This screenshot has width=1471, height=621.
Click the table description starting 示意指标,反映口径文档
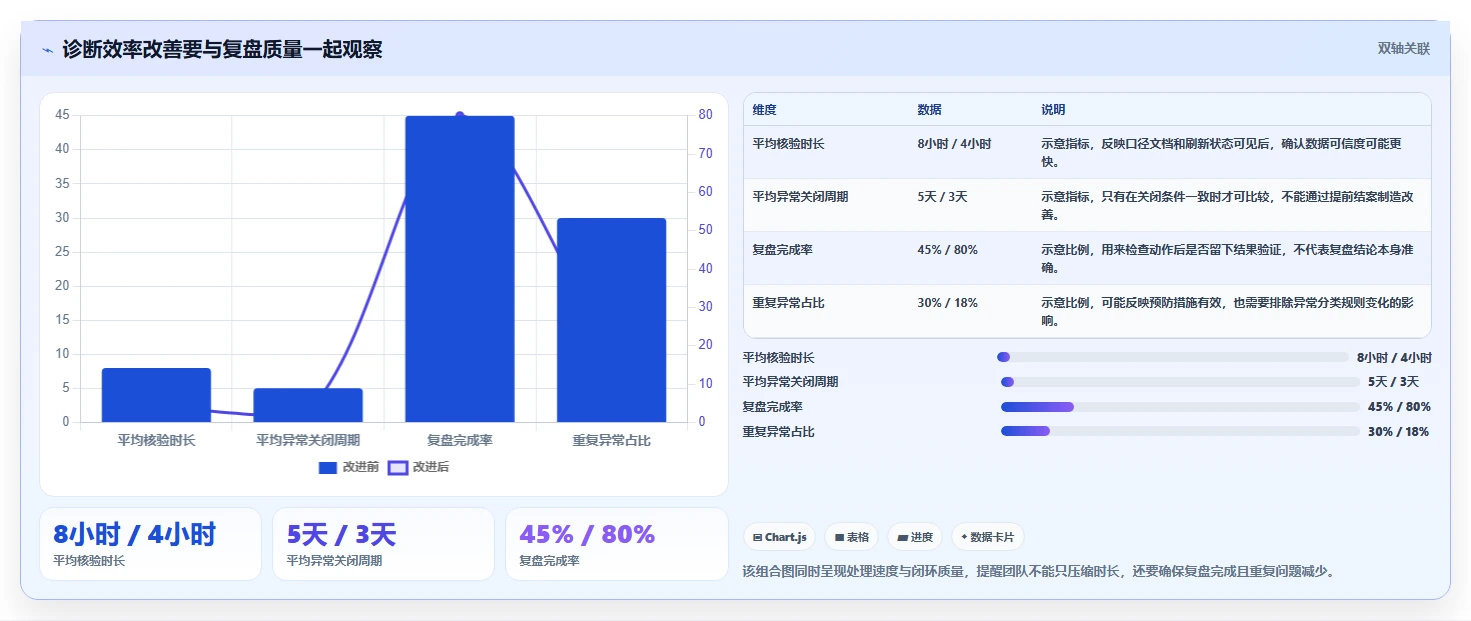[1221, 153]
